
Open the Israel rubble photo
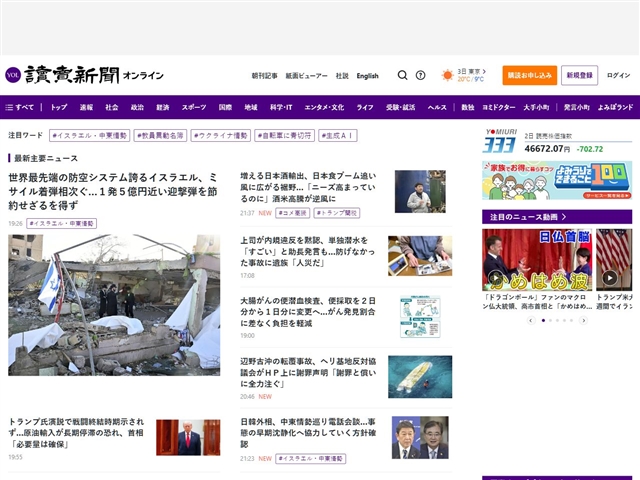click(114, 305)
